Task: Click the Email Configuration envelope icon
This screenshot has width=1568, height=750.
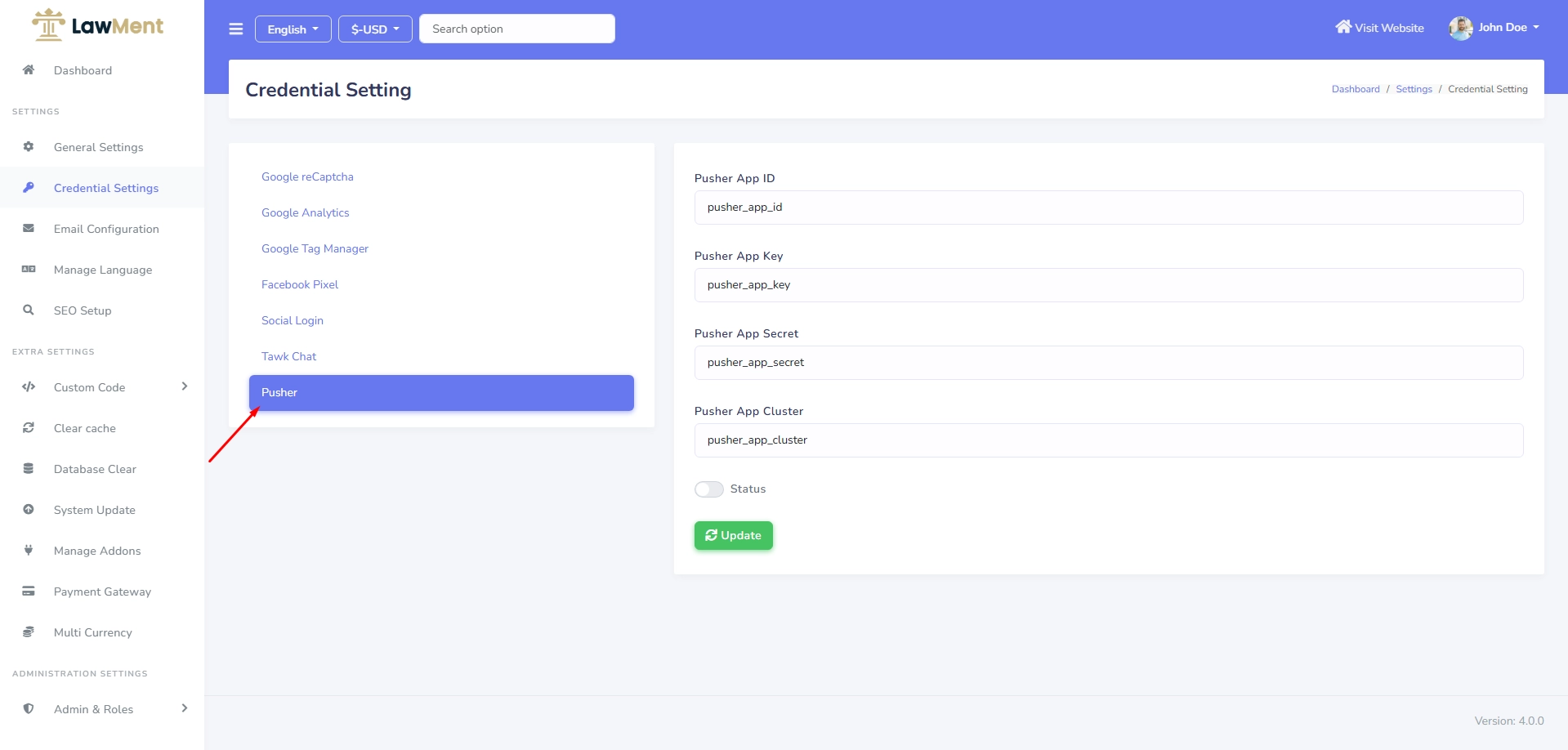Action: tap(29, 229)
